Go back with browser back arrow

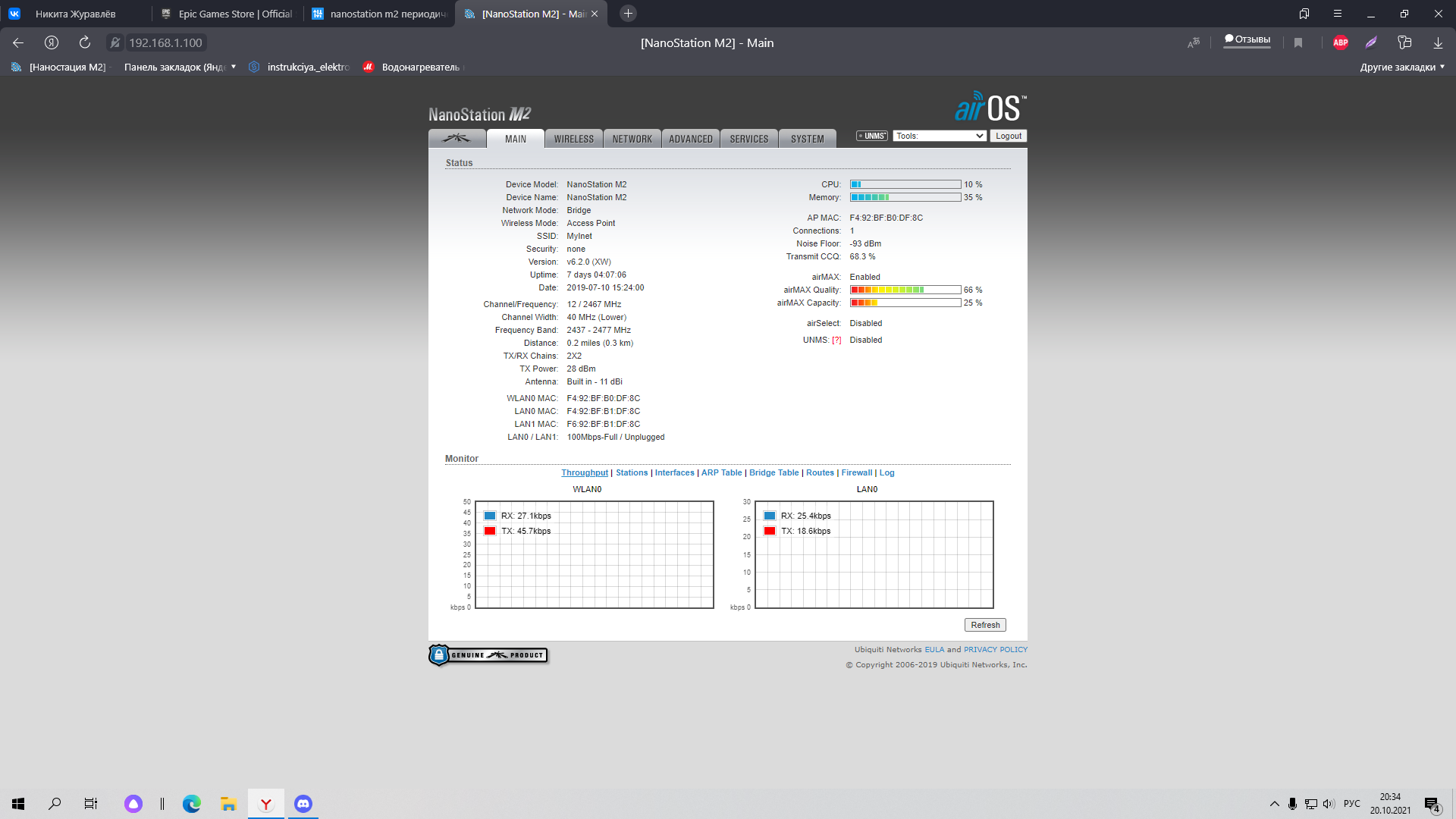(18, 42)
